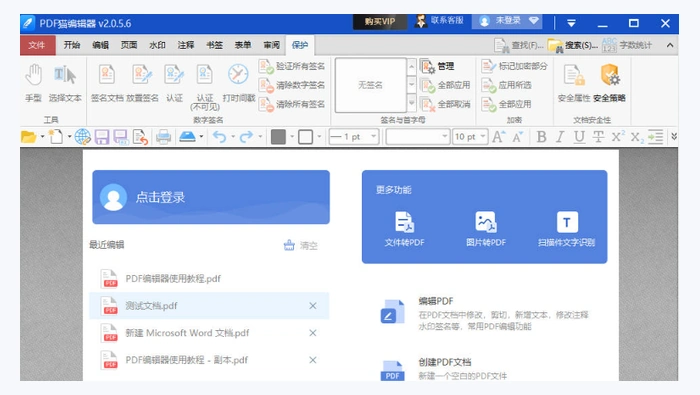Open Image to PDF converter

coord(486,229)
